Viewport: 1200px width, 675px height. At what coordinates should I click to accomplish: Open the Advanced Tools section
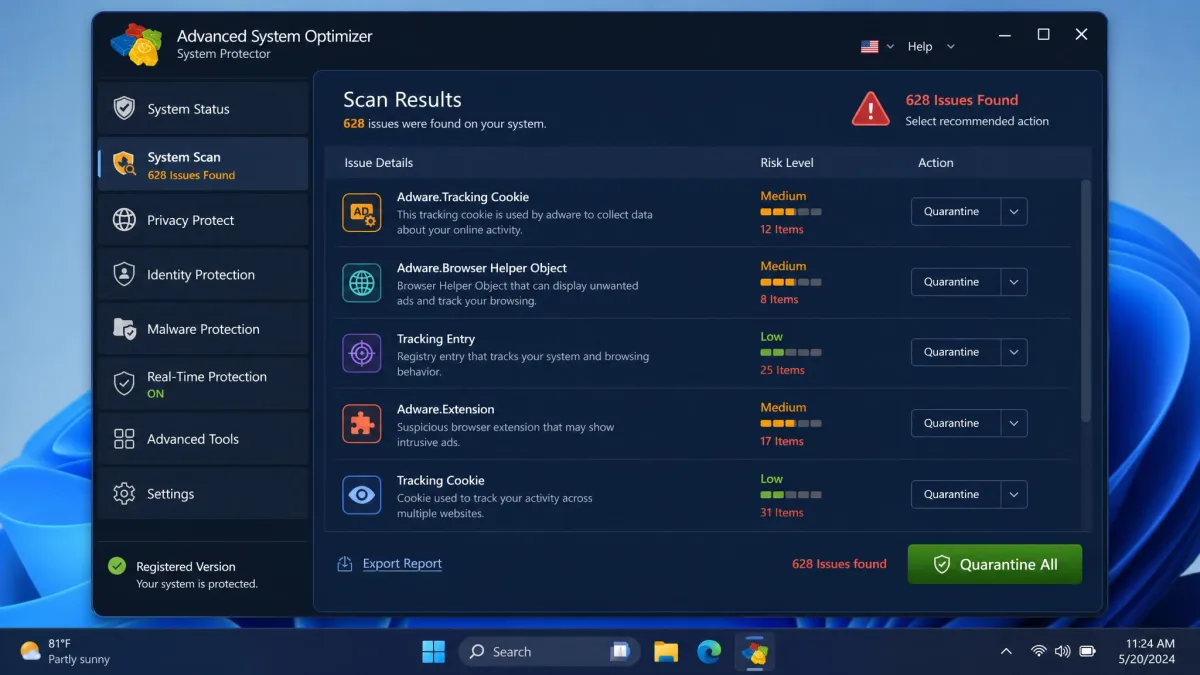point(203,439)
